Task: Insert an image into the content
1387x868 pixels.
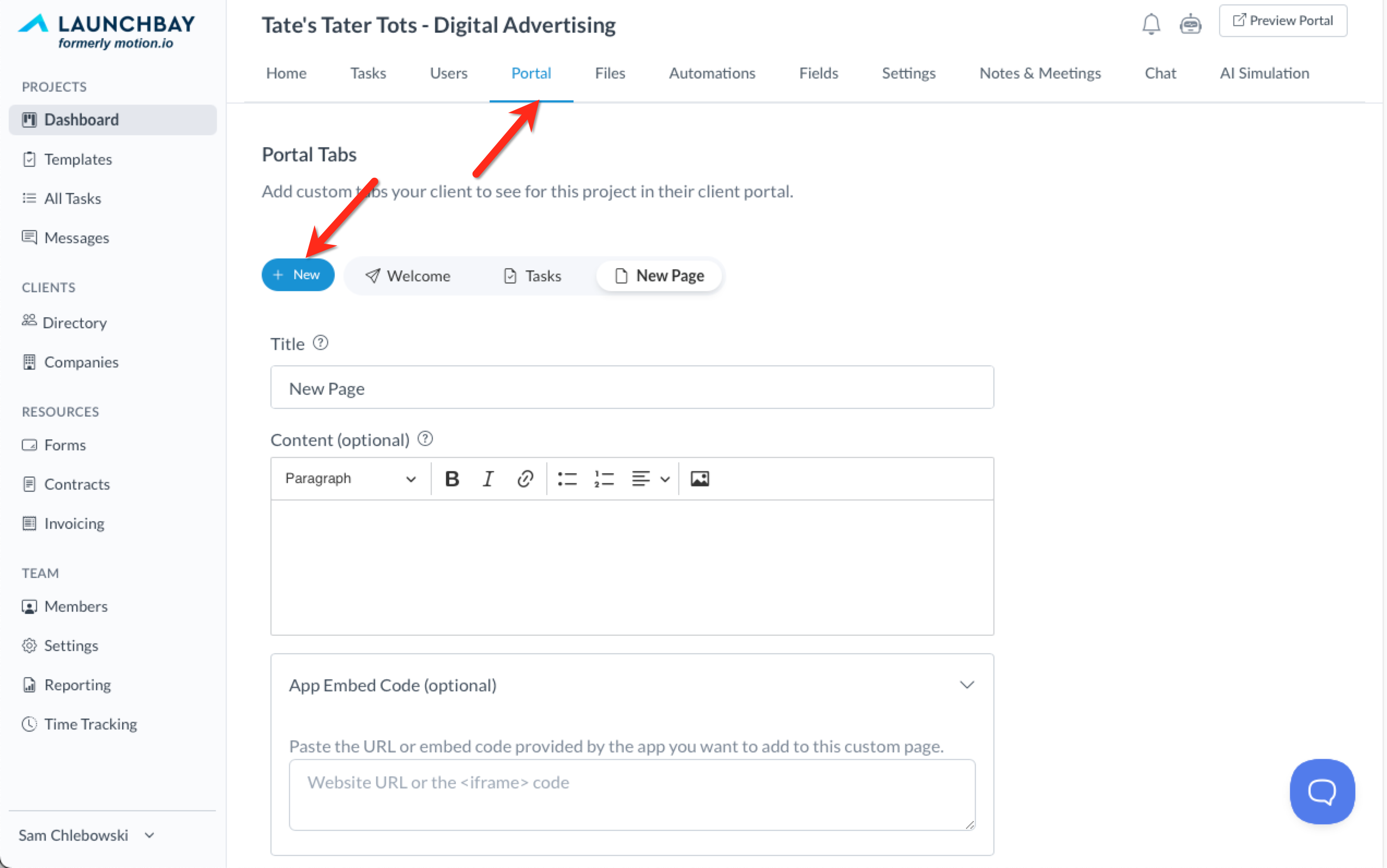Action: pyautogui.click(x=699, y=478)
